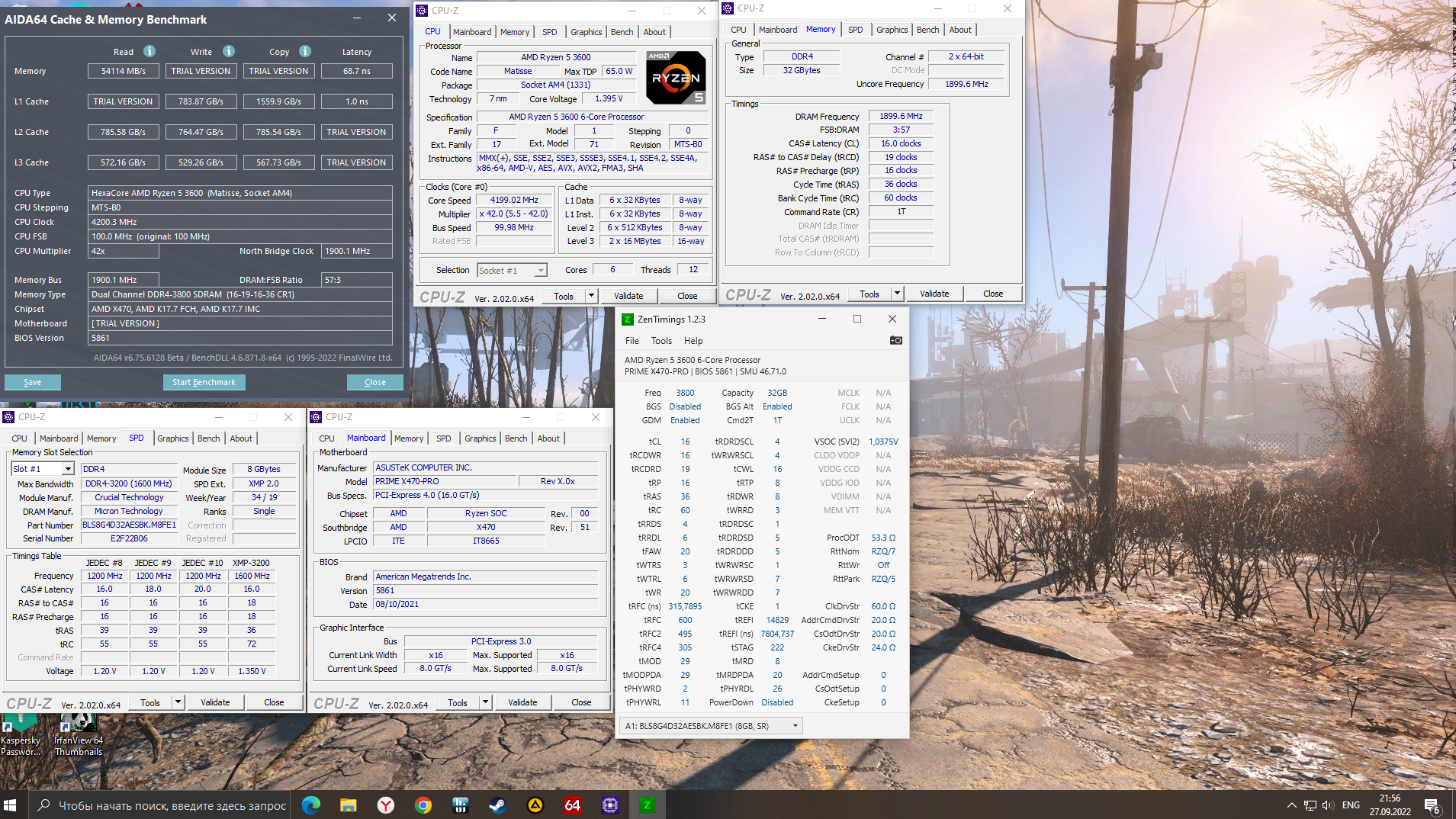Switch to Bench tab in the Memory CPU-Z window
1456x819 pixels.
[927, 30]
